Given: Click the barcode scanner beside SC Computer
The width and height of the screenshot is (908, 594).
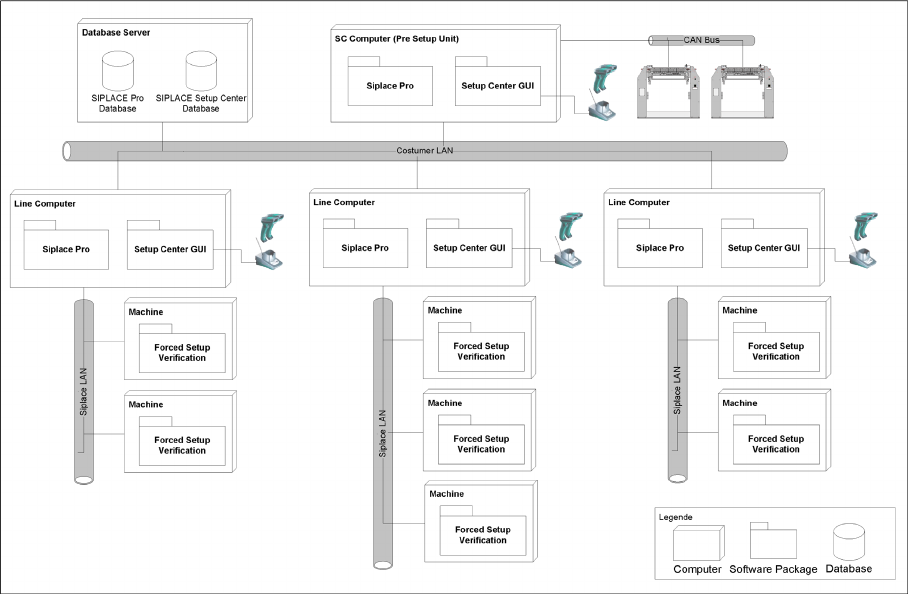Looking at the screenshot, I should 603,93.
